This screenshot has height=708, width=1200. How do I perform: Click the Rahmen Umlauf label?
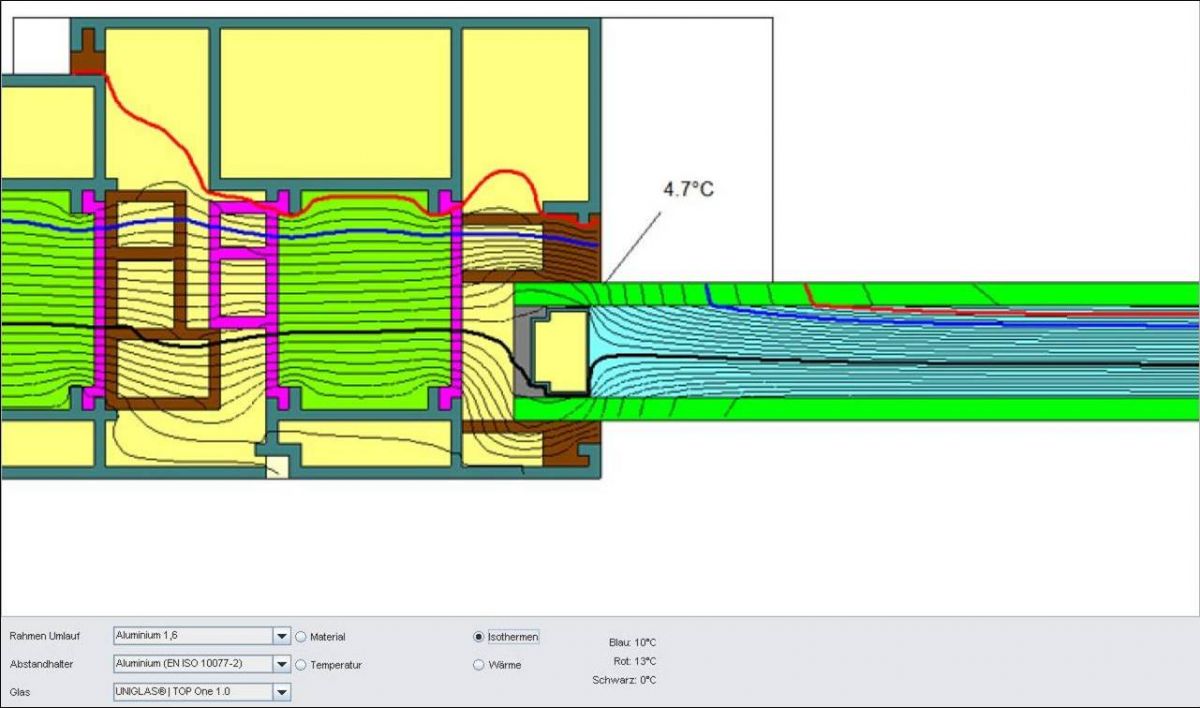45,636
